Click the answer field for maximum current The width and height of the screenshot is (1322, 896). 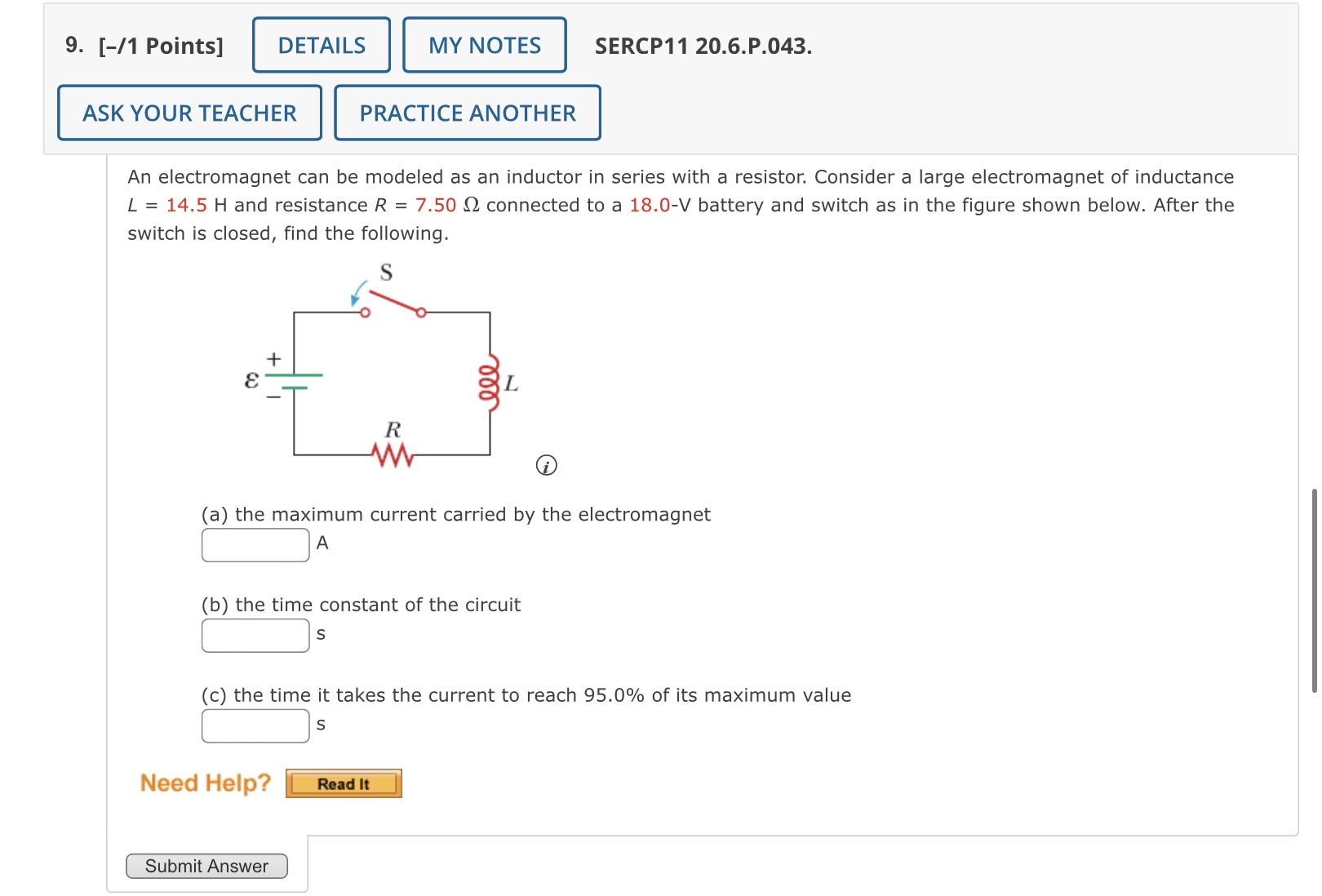254,544
